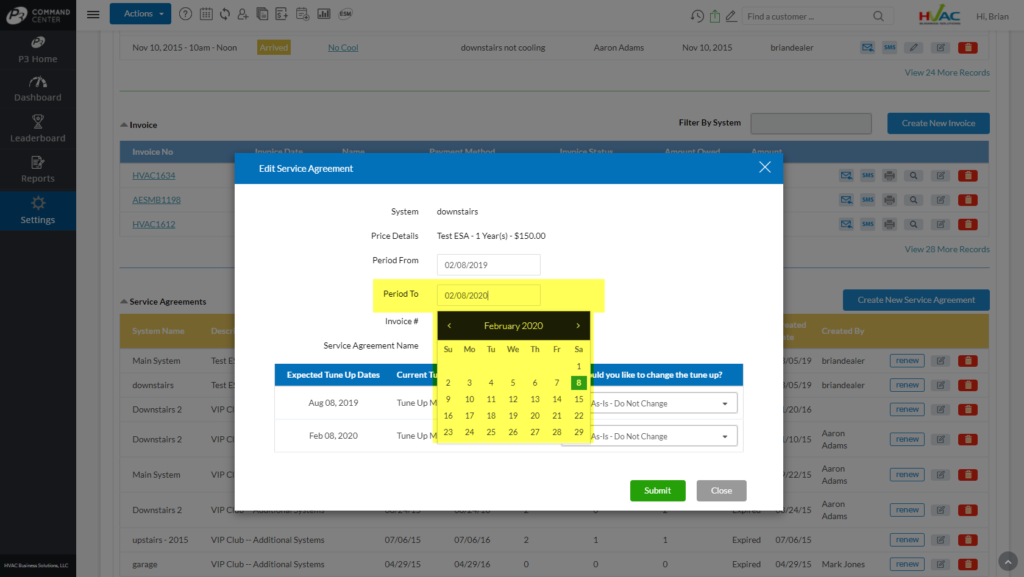This screenshot has height=577, width=1024.
Task: Click the schedule appointment toolbar icon
Action: click(301, 13)
